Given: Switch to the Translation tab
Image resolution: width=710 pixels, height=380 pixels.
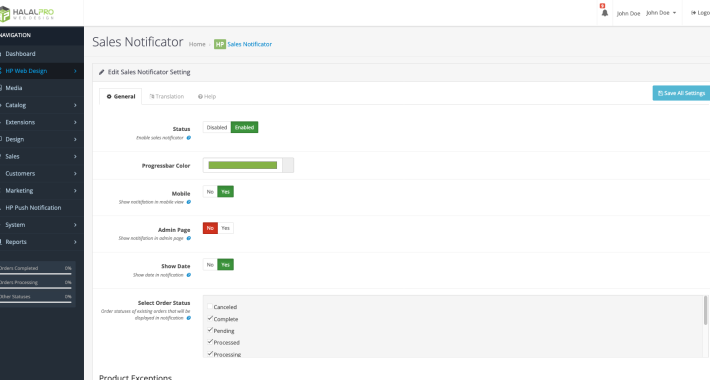Looking at the screenshot, I should [x=167, y=96].
